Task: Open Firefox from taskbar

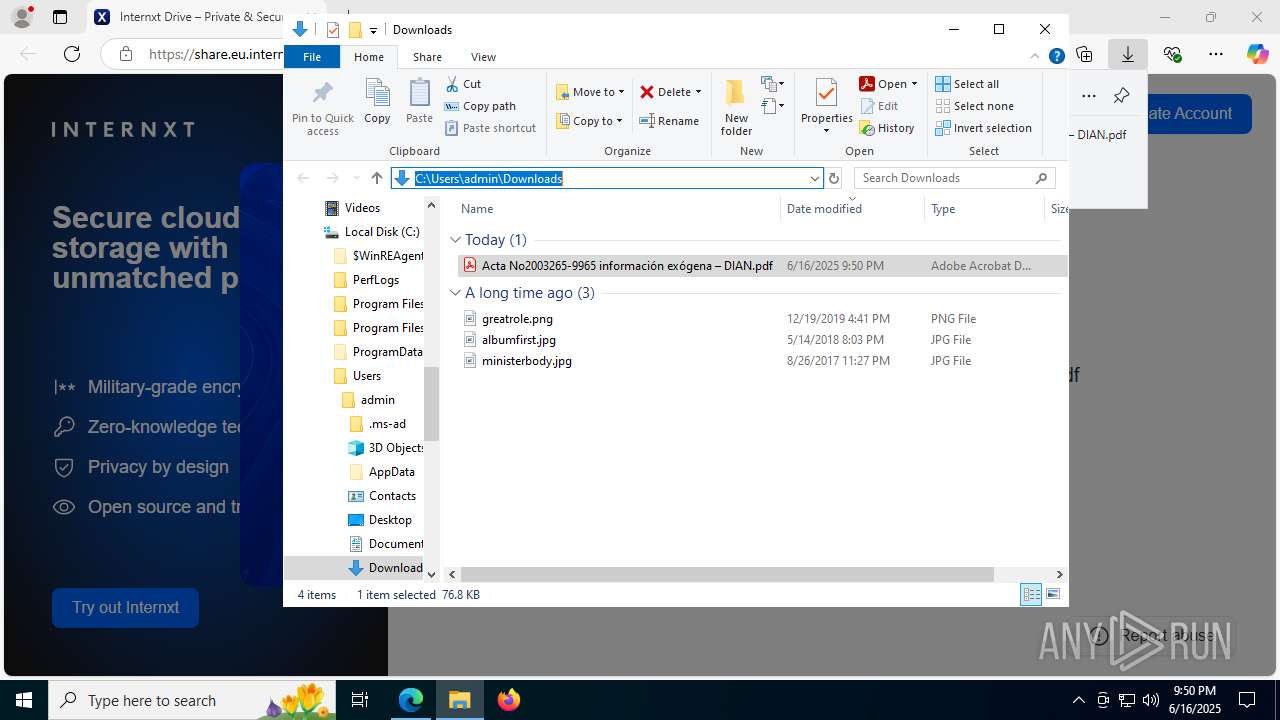Action: click(x=509, y=700)
